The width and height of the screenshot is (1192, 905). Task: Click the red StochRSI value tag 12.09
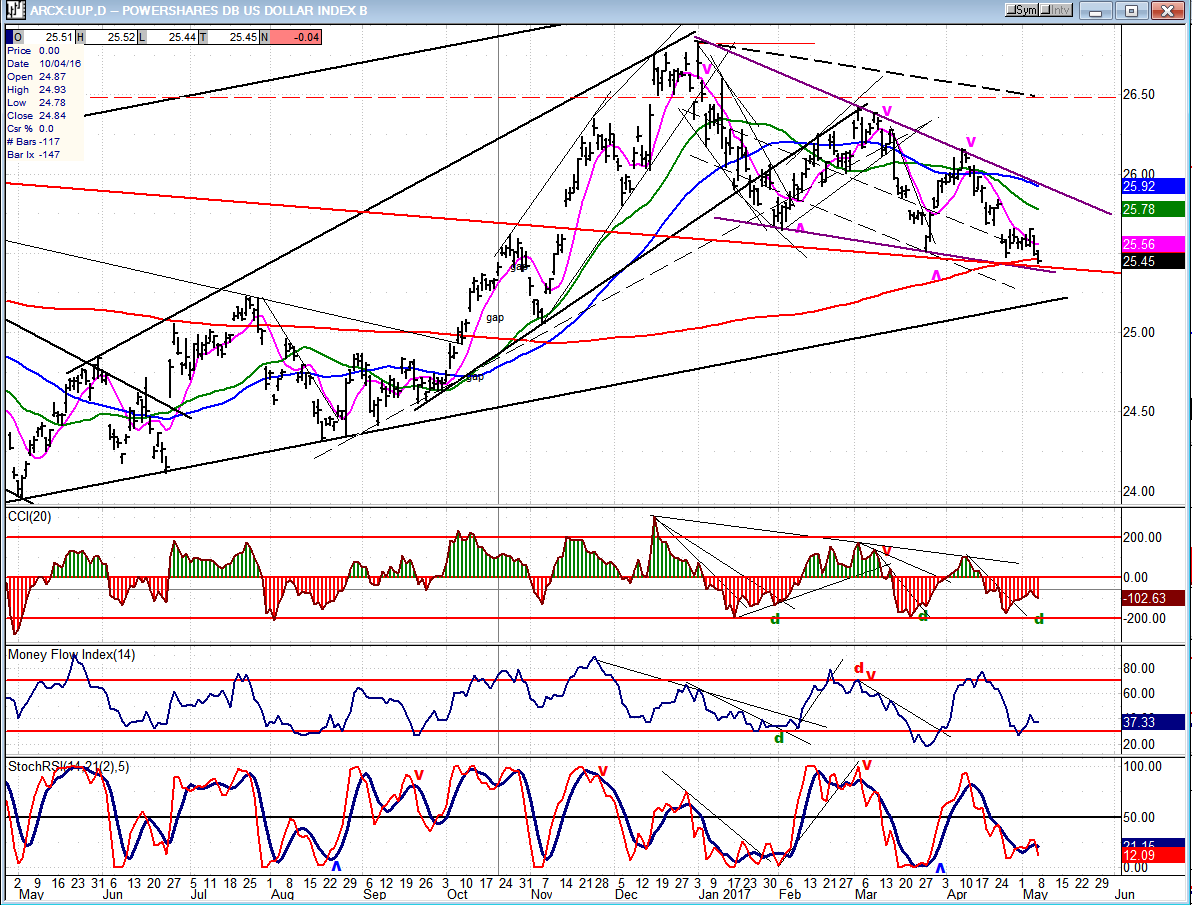pyautogui.click(x=1152, y=856)
